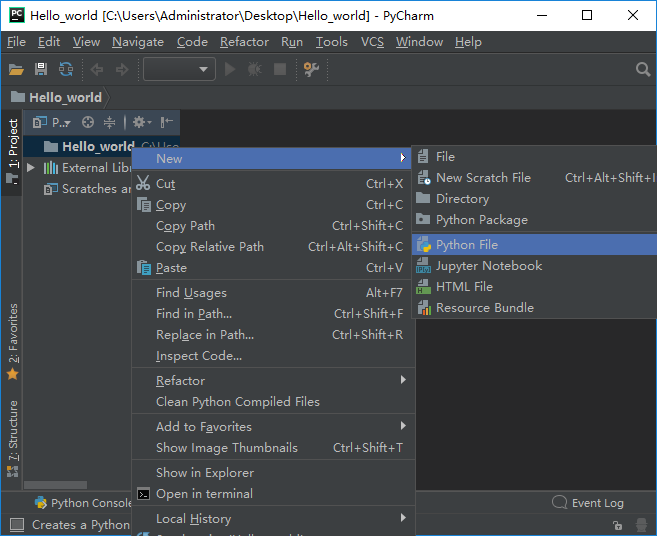Open Project panel gear settings

[x=142, y=122]
